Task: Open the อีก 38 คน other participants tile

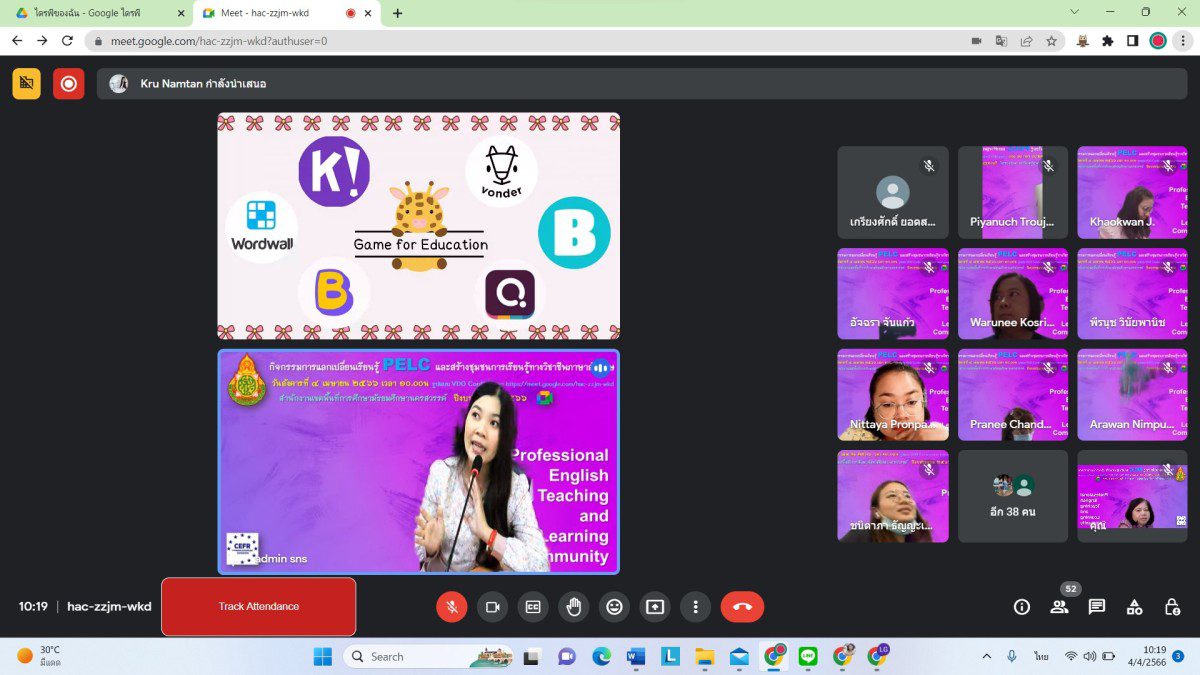Action: point(1013,496)
